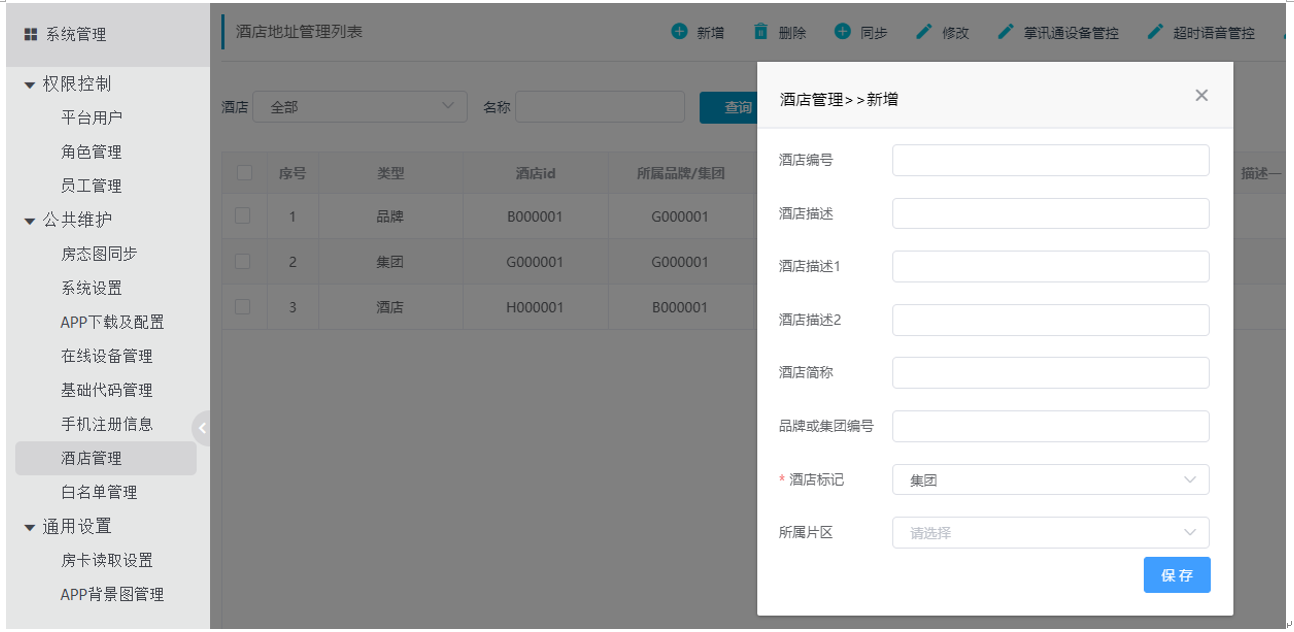Collapse the 权限控制 tree section
This screenshot has width=1294, height=632.
30,85
